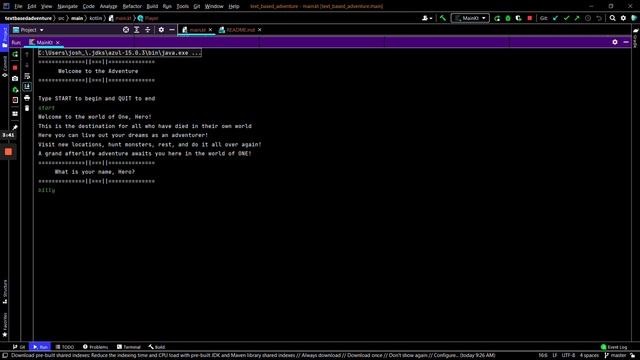The image size is (640, 360).
Task: Hide the Run panel with the minimize dash
Action: 626,42
